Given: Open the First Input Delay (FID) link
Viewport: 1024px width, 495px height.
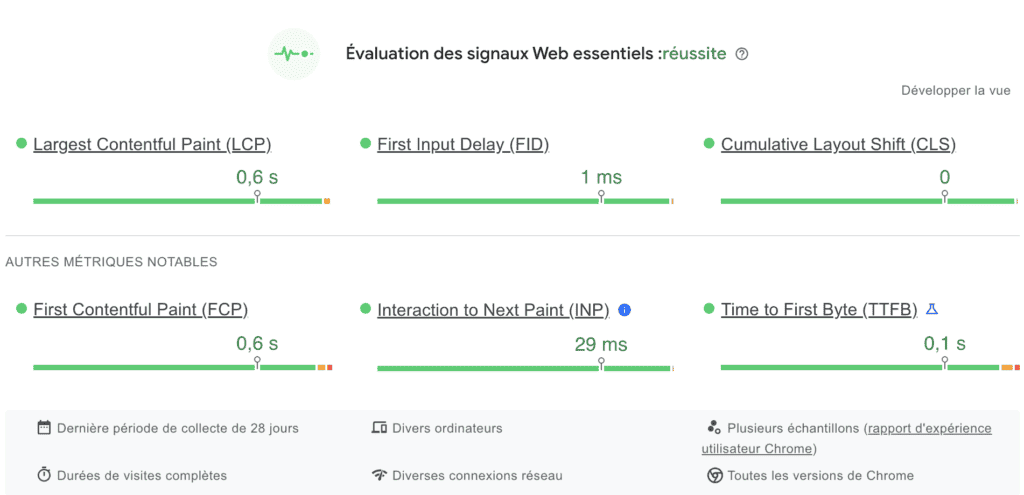Looking at the screenshot, I should (x=463, y=144).
